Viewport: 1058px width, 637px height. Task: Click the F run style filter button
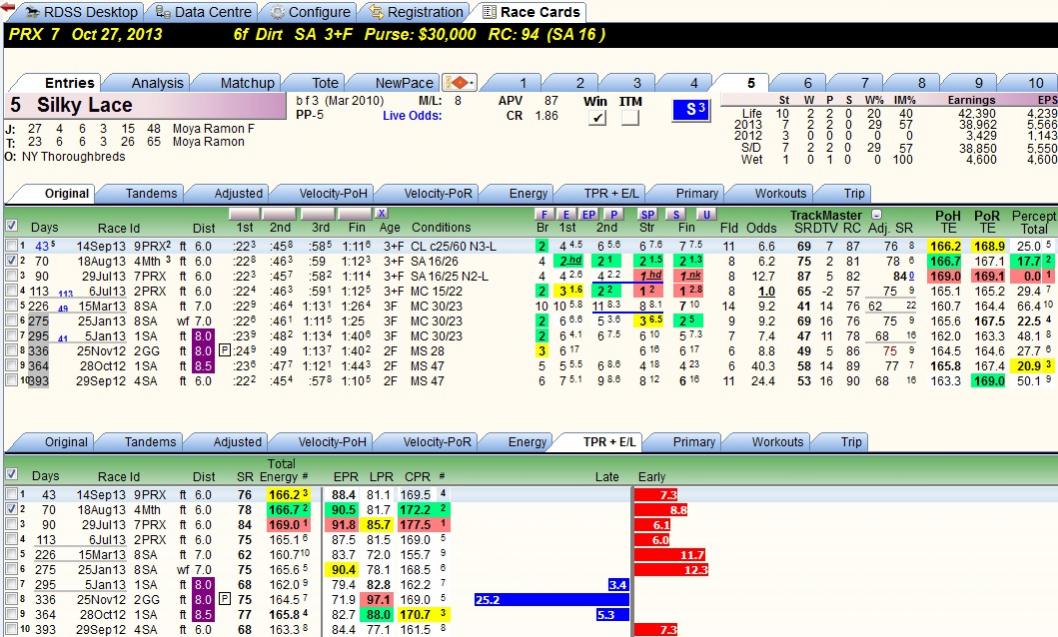click(543, 215)
